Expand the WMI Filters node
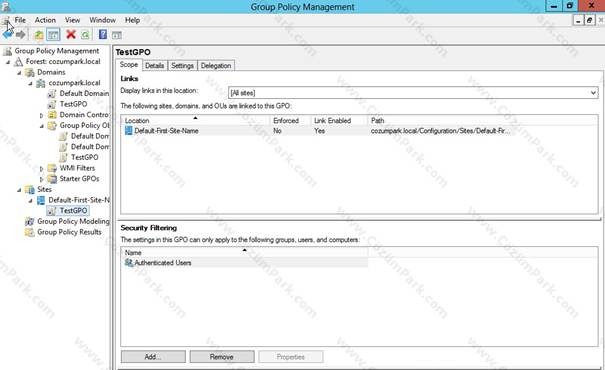Image resolution: width=605 pixels, height=370 pixels. point(42,169)
